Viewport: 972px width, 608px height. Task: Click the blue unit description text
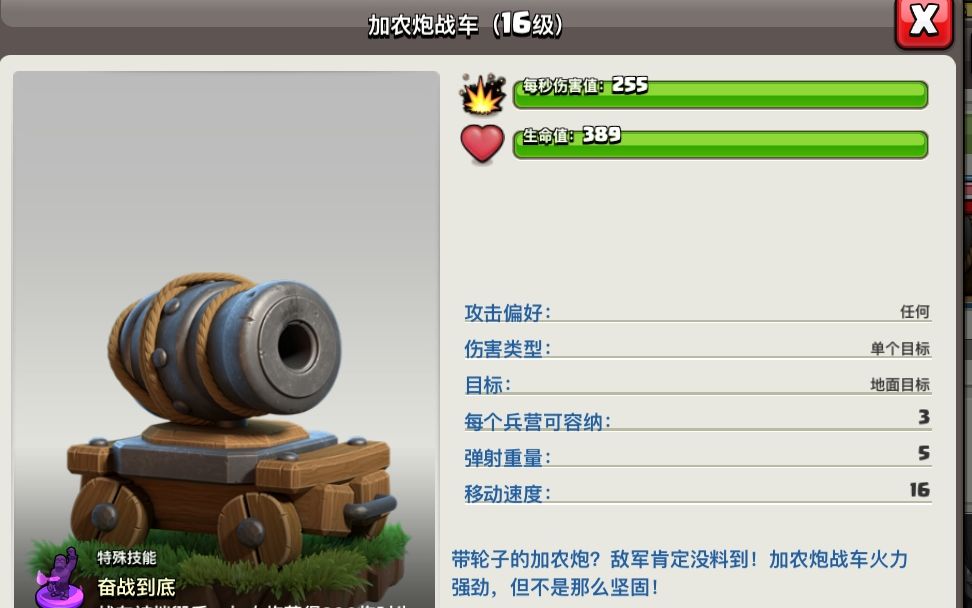tap(679, 573)
